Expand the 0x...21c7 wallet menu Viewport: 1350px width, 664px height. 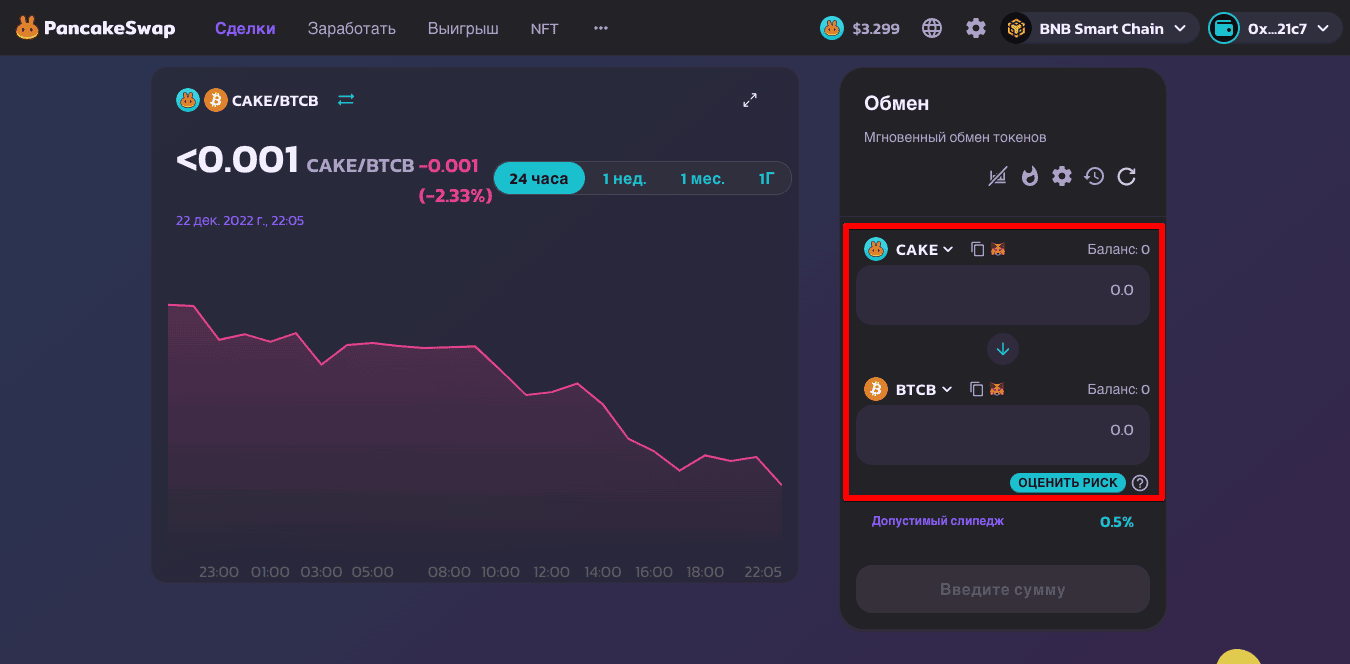[1275, 28]
